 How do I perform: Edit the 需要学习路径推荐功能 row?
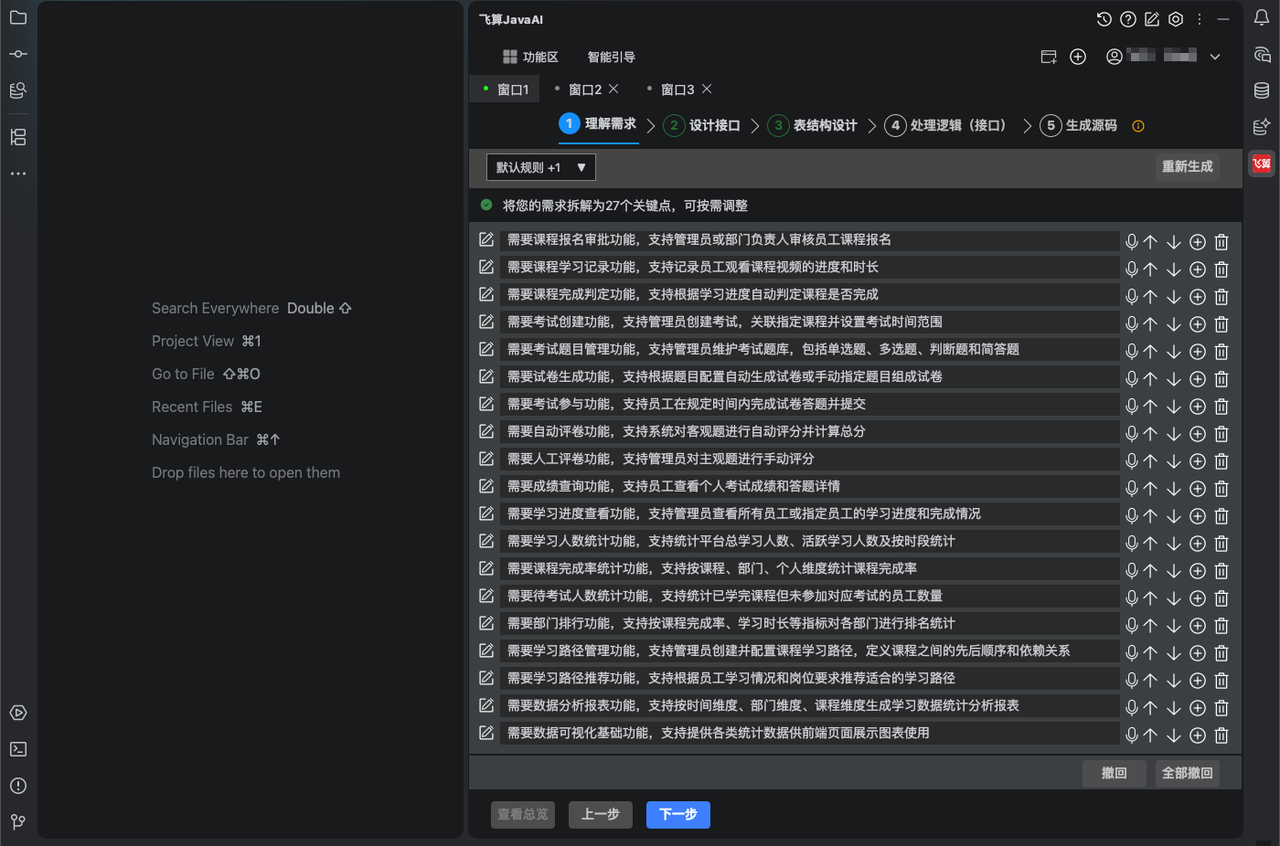(x=486, y=678)
